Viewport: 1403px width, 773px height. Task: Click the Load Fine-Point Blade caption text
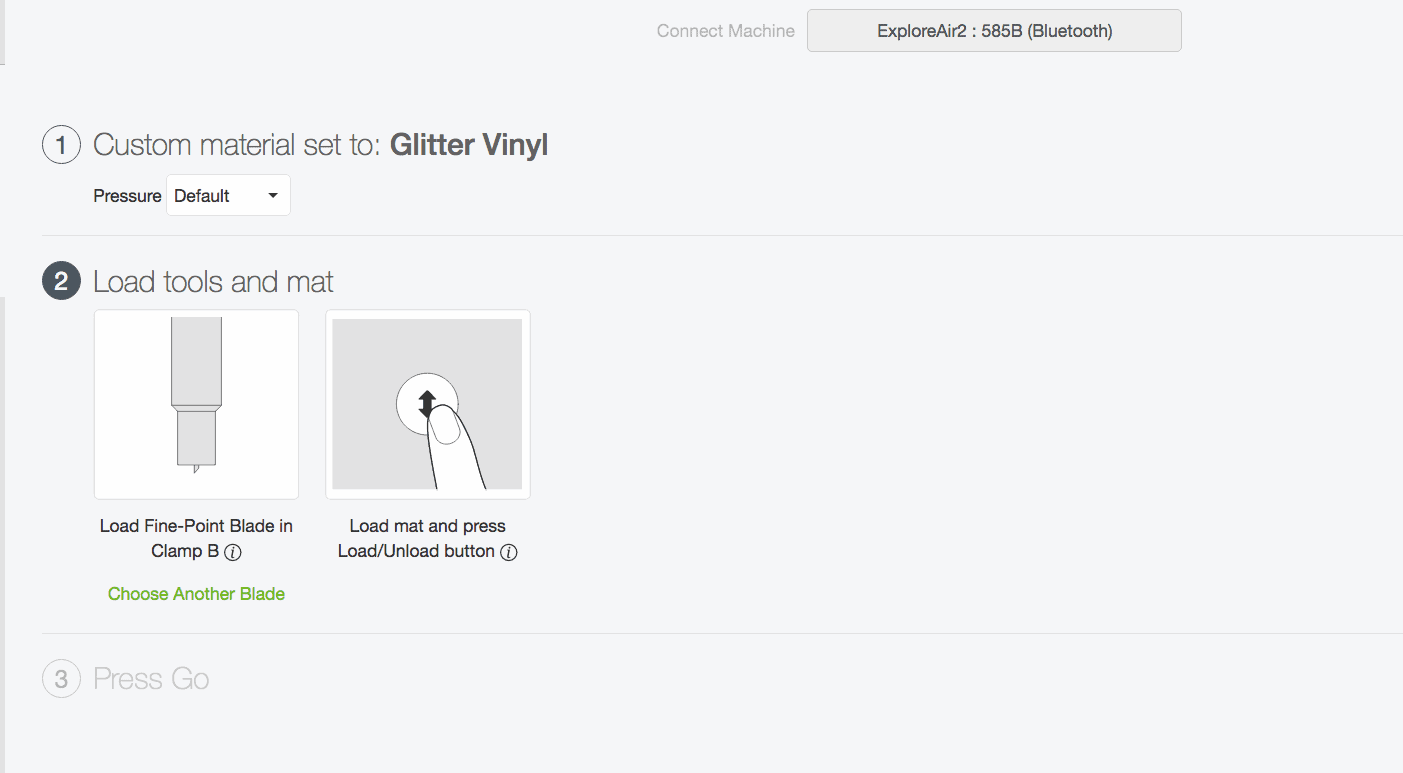(x=196, y=526)
